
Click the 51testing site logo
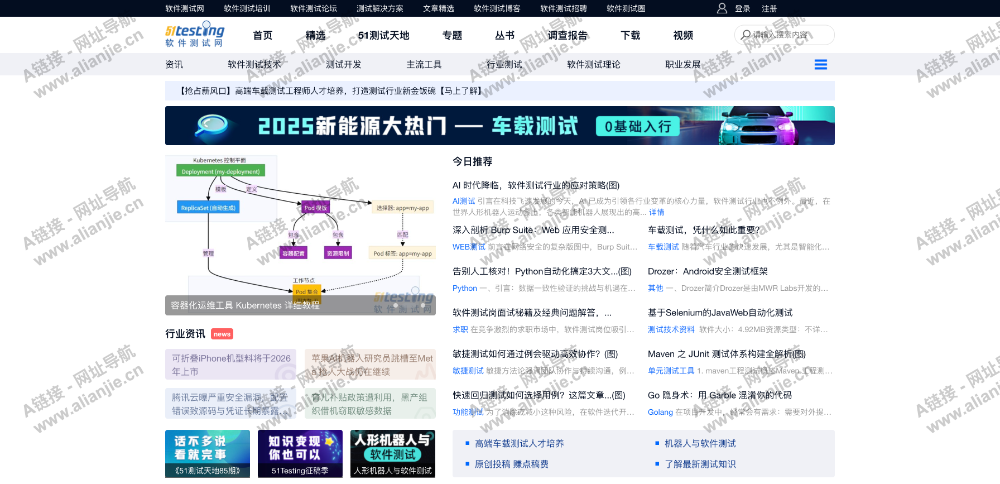point(195,36)
